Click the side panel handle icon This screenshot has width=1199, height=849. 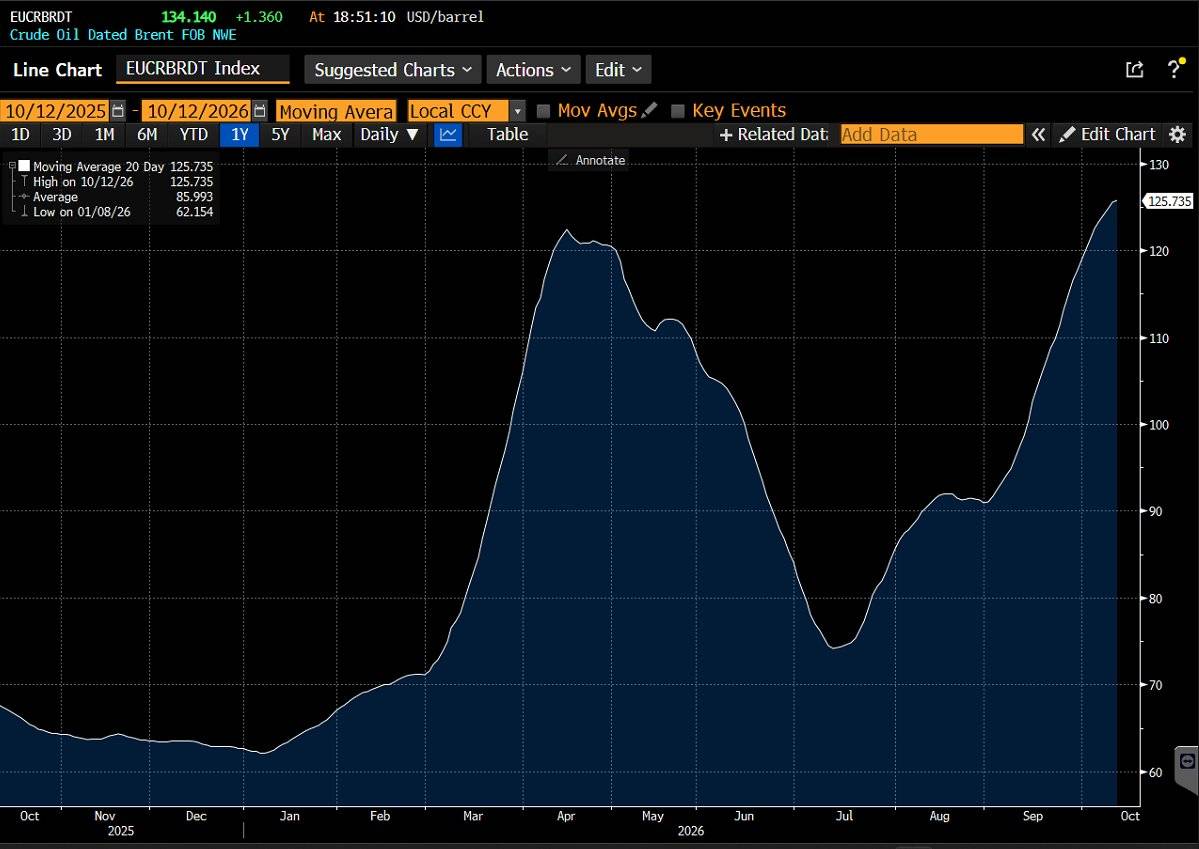pyautogui.click(x=1187, y=762)
